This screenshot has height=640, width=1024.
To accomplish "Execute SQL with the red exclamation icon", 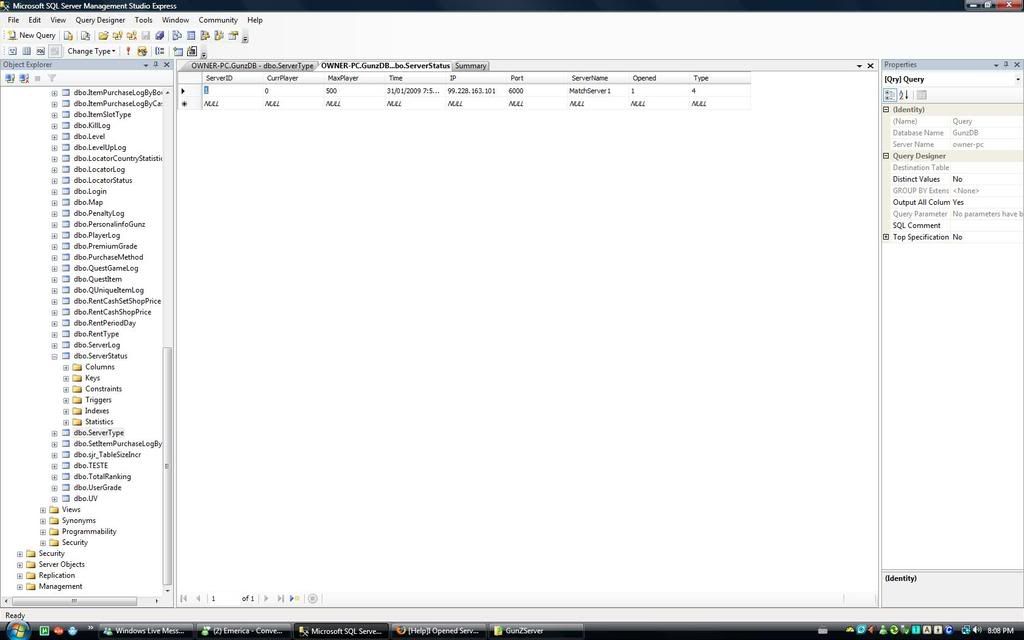I will pyautogui.click(x=128, y=51).
